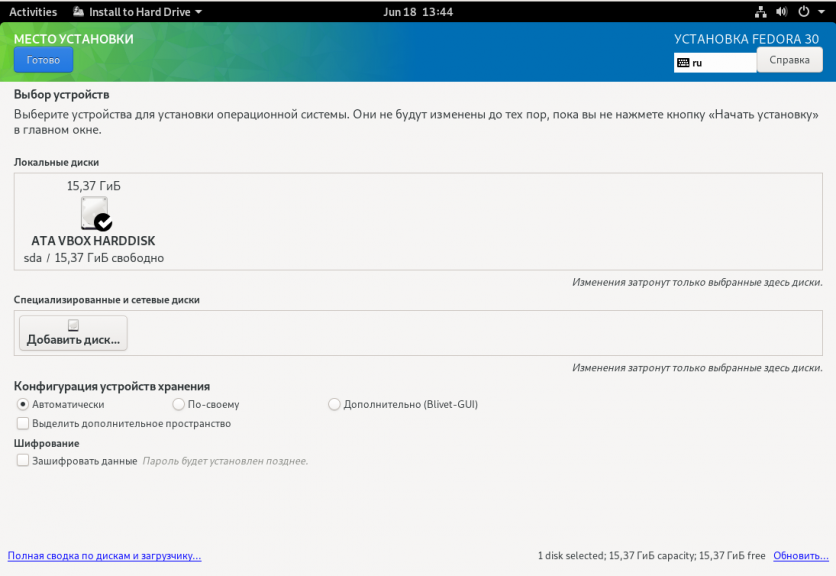This screenshot has width=836, height=576.
Task: Toggle the Зашифровать данные checkbox
Action: [x=23, y=461]
